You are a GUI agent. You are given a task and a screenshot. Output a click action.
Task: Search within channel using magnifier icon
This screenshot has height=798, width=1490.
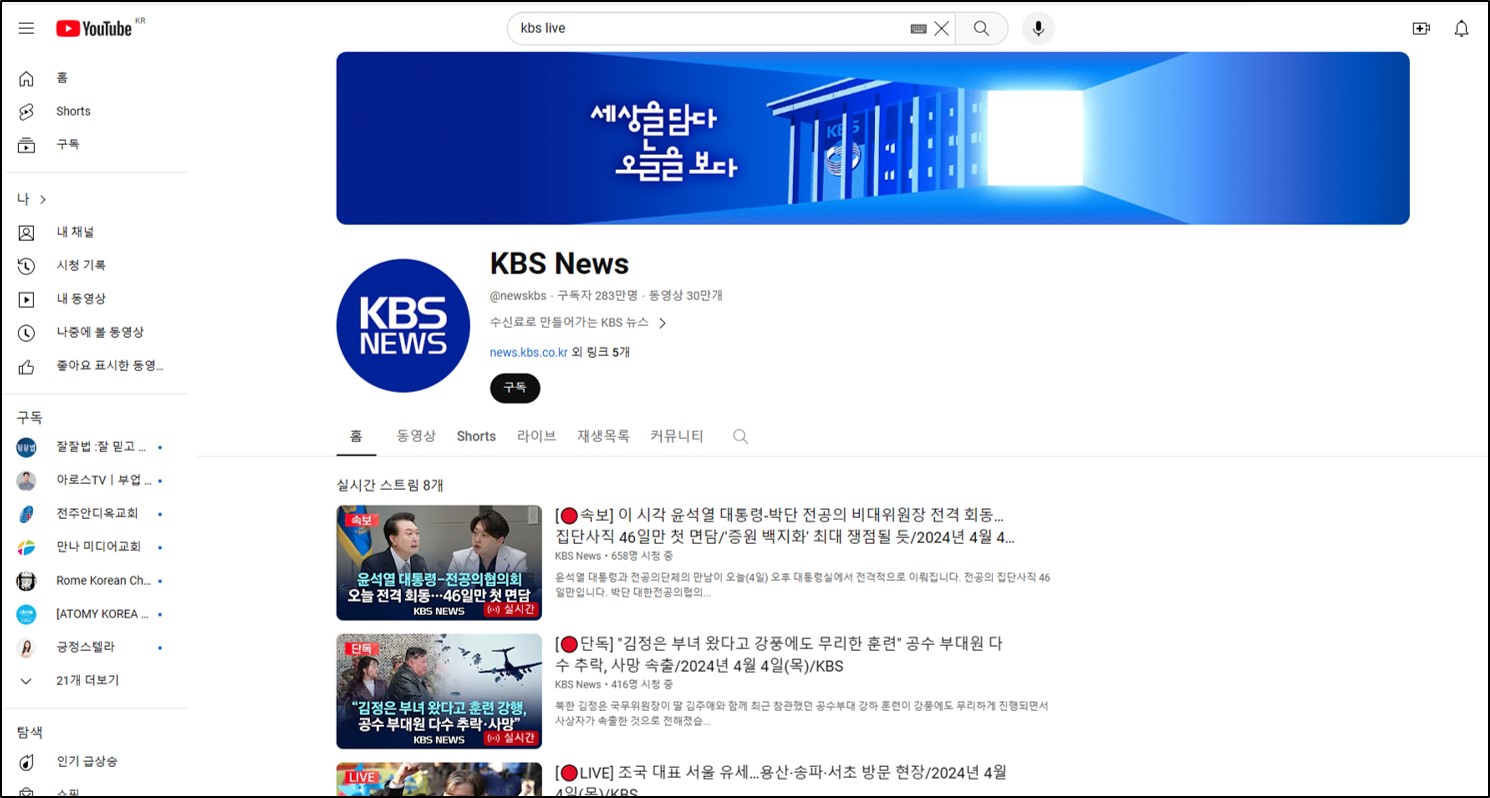740,436
